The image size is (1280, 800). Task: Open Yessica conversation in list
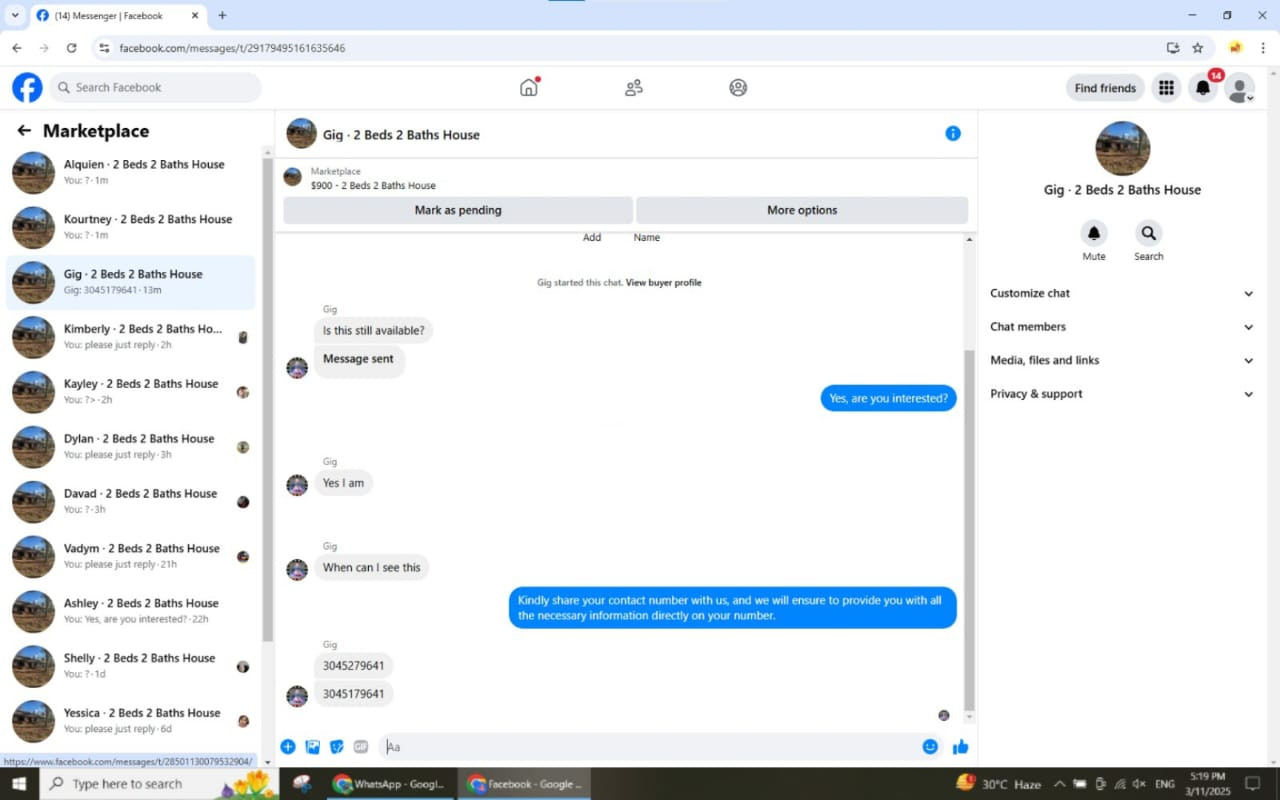131,722
